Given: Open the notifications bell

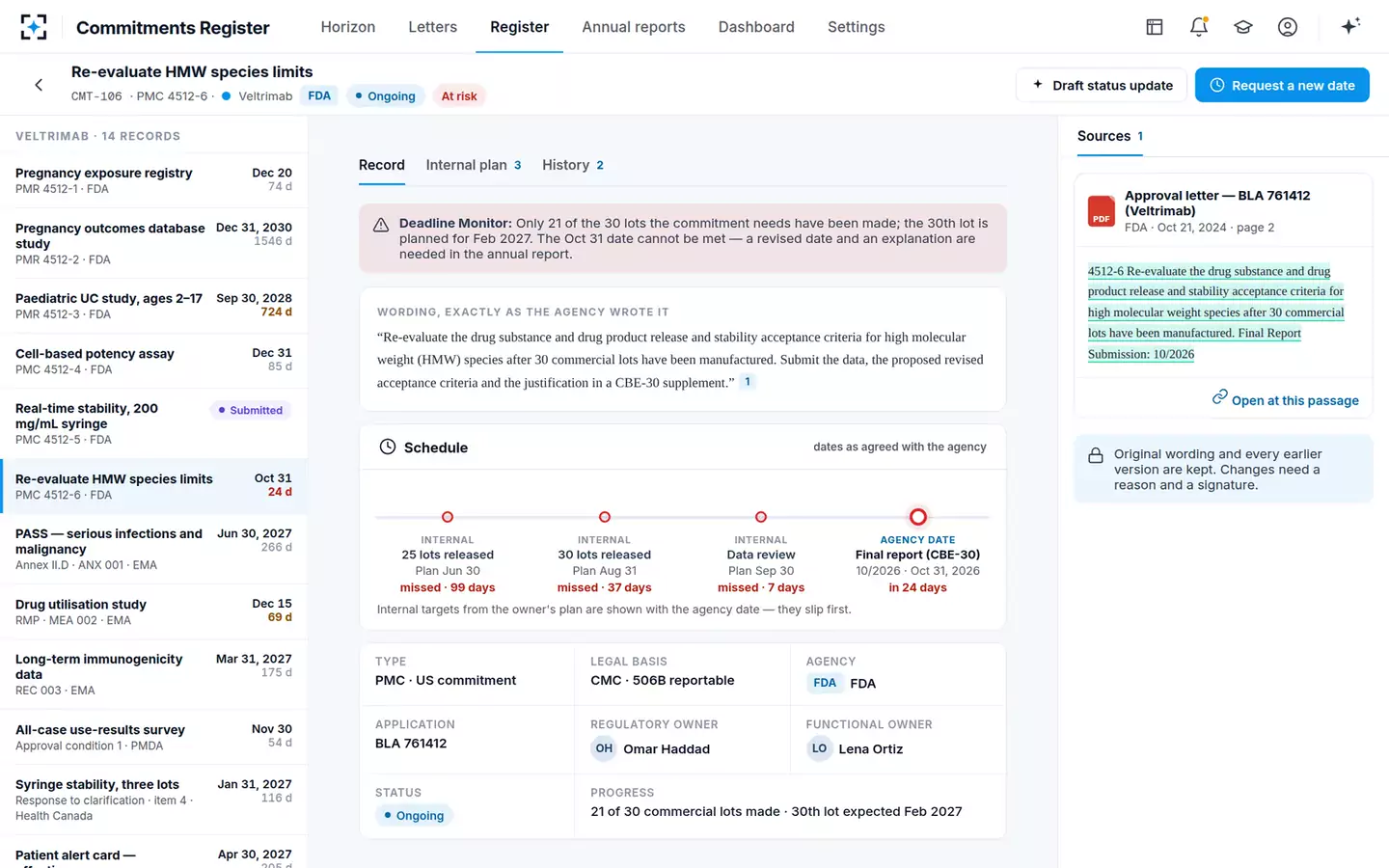Looking at the screenshot, I should click(x=1199, y=27).
